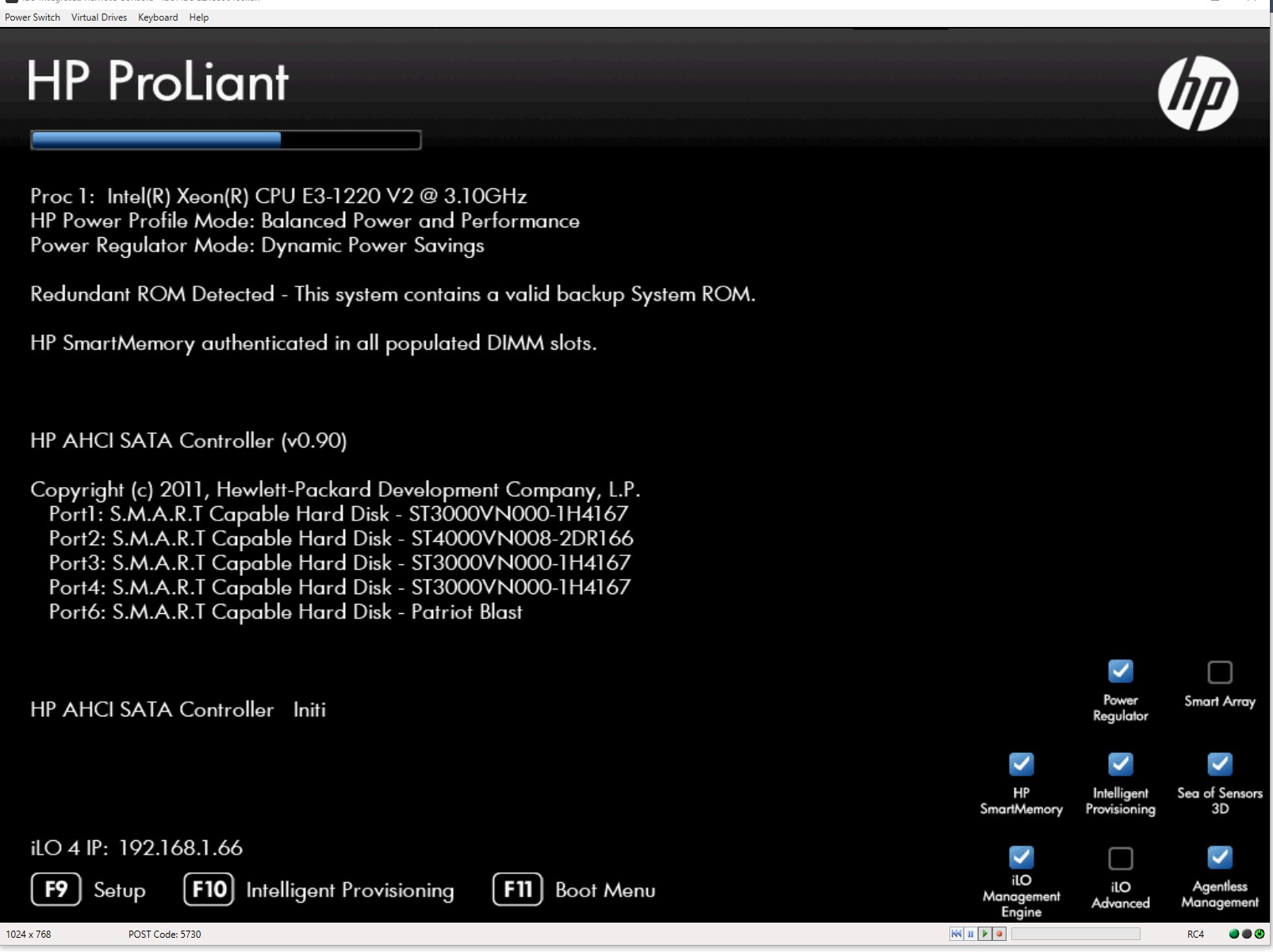Click the green power status icon

[1260, 934]
